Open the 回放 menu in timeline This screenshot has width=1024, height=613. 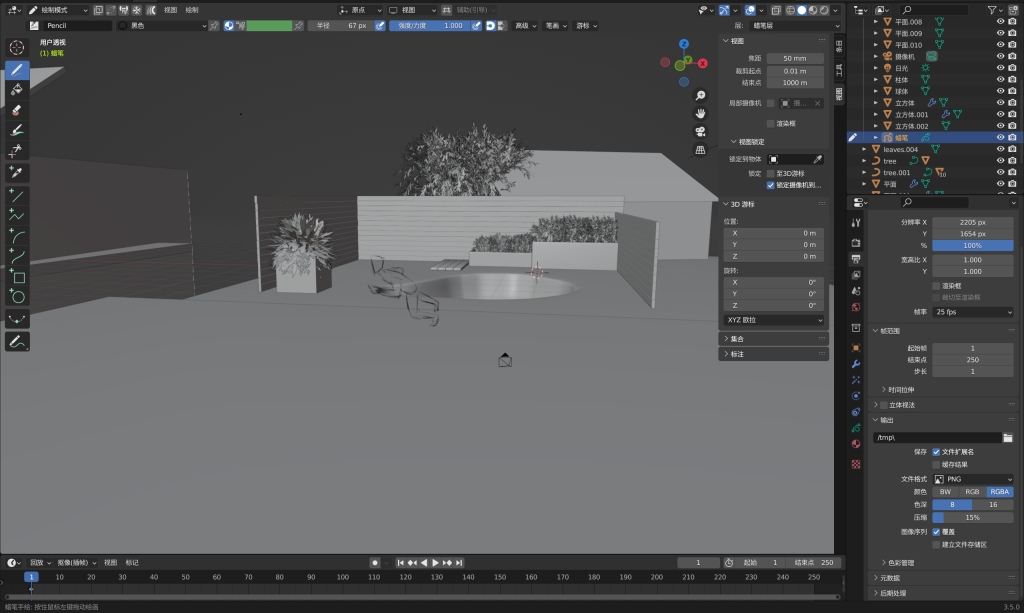point(36,562)
